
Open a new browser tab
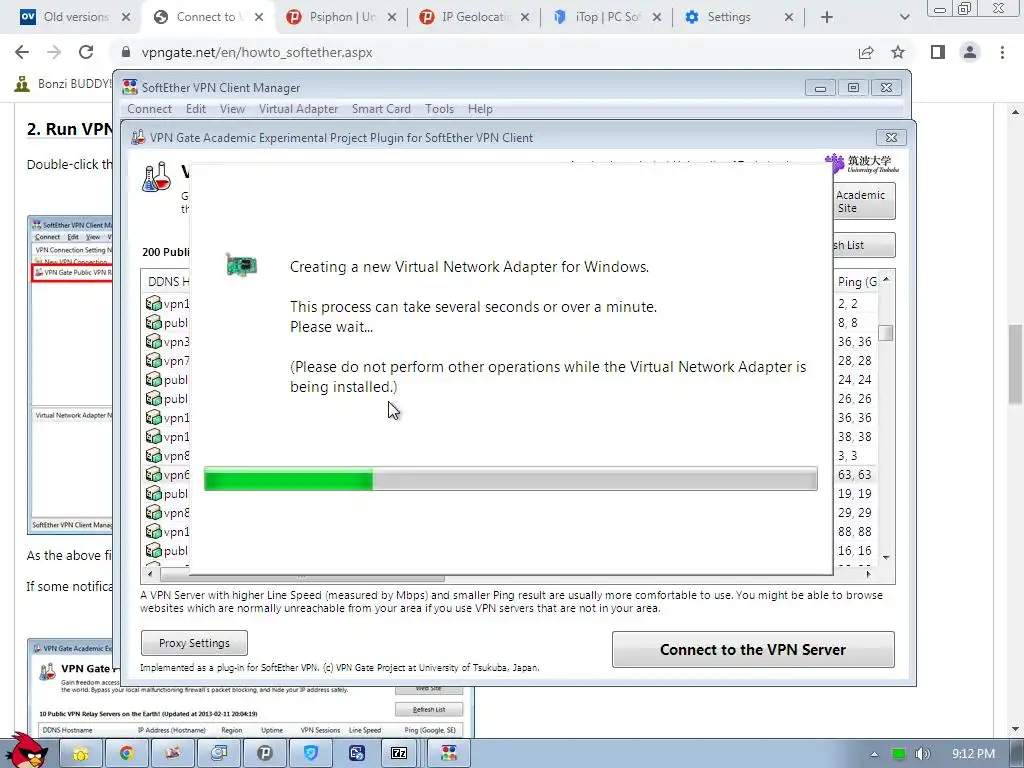827,17
